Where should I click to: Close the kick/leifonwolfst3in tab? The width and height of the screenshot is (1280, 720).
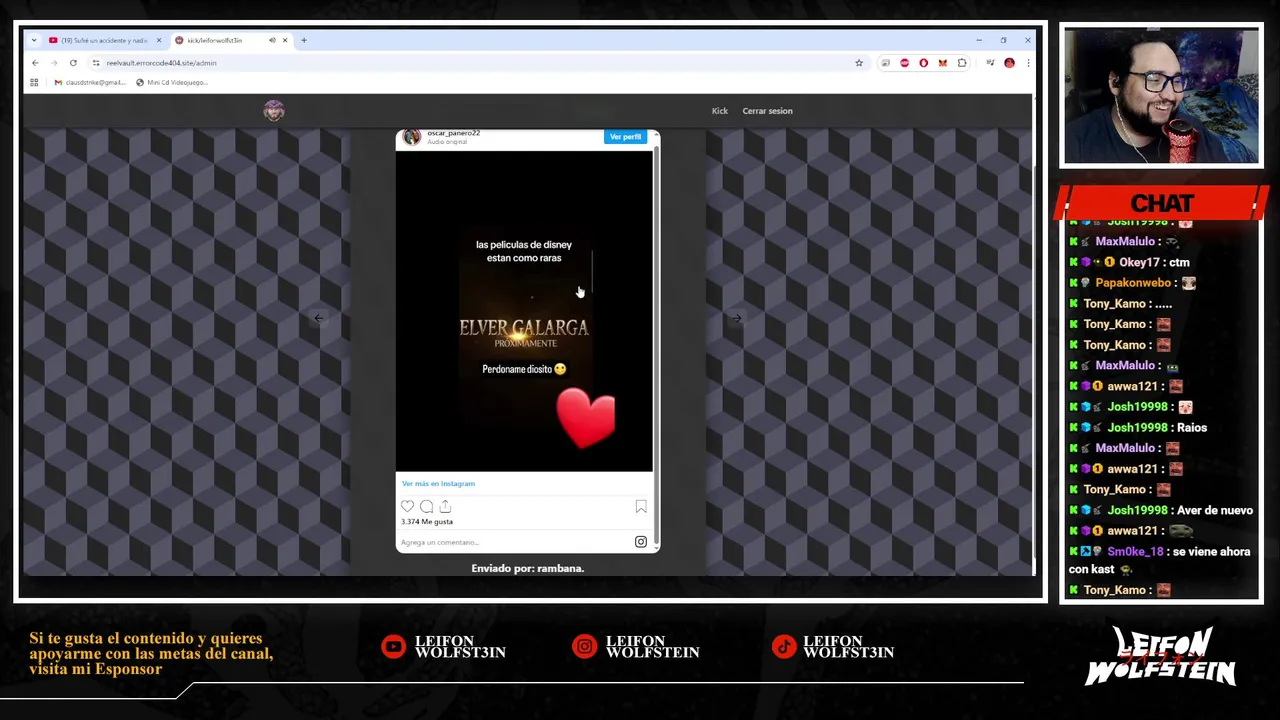[x=285, y=40]
